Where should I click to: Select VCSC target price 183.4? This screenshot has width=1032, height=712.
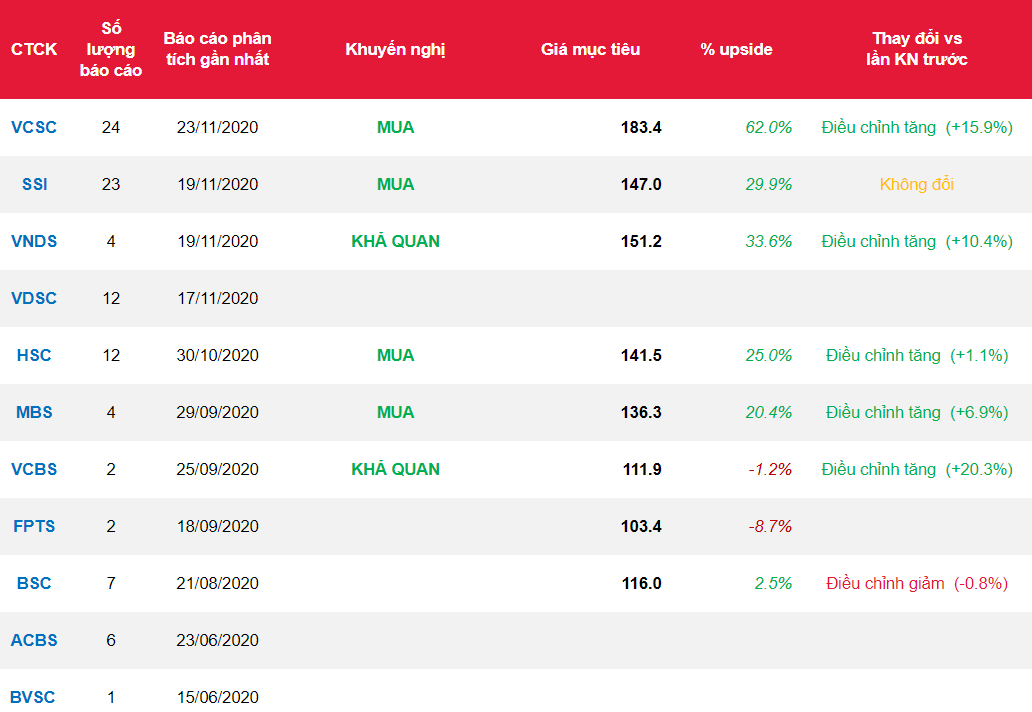point(641,127)
